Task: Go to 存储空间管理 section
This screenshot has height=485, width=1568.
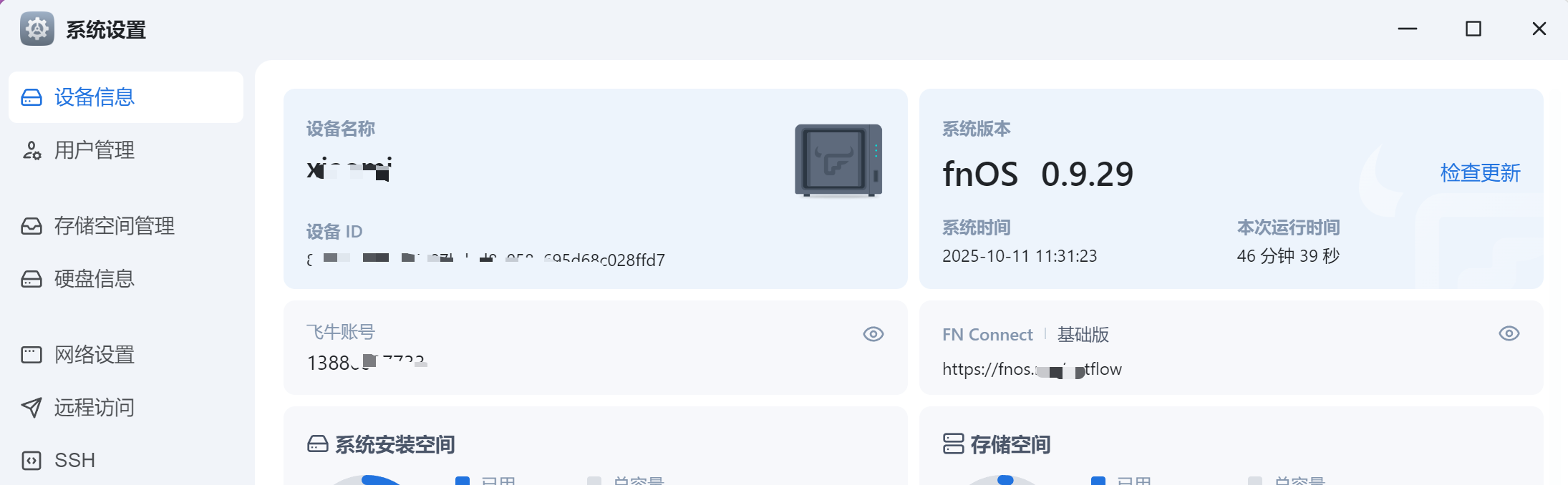Action: point(115,226)
